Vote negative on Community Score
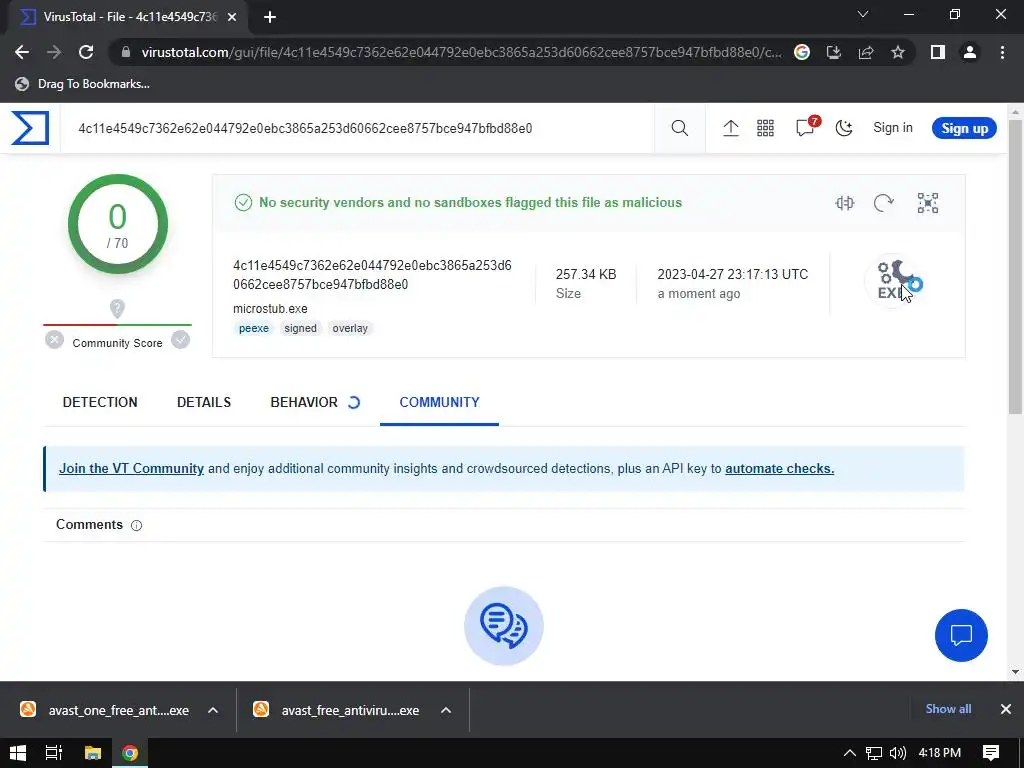This screenshot has width=1024, height=768. click(x=54, y=340)
